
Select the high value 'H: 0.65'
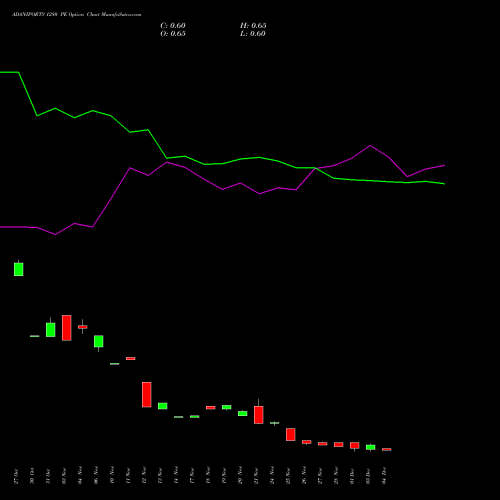253,26
